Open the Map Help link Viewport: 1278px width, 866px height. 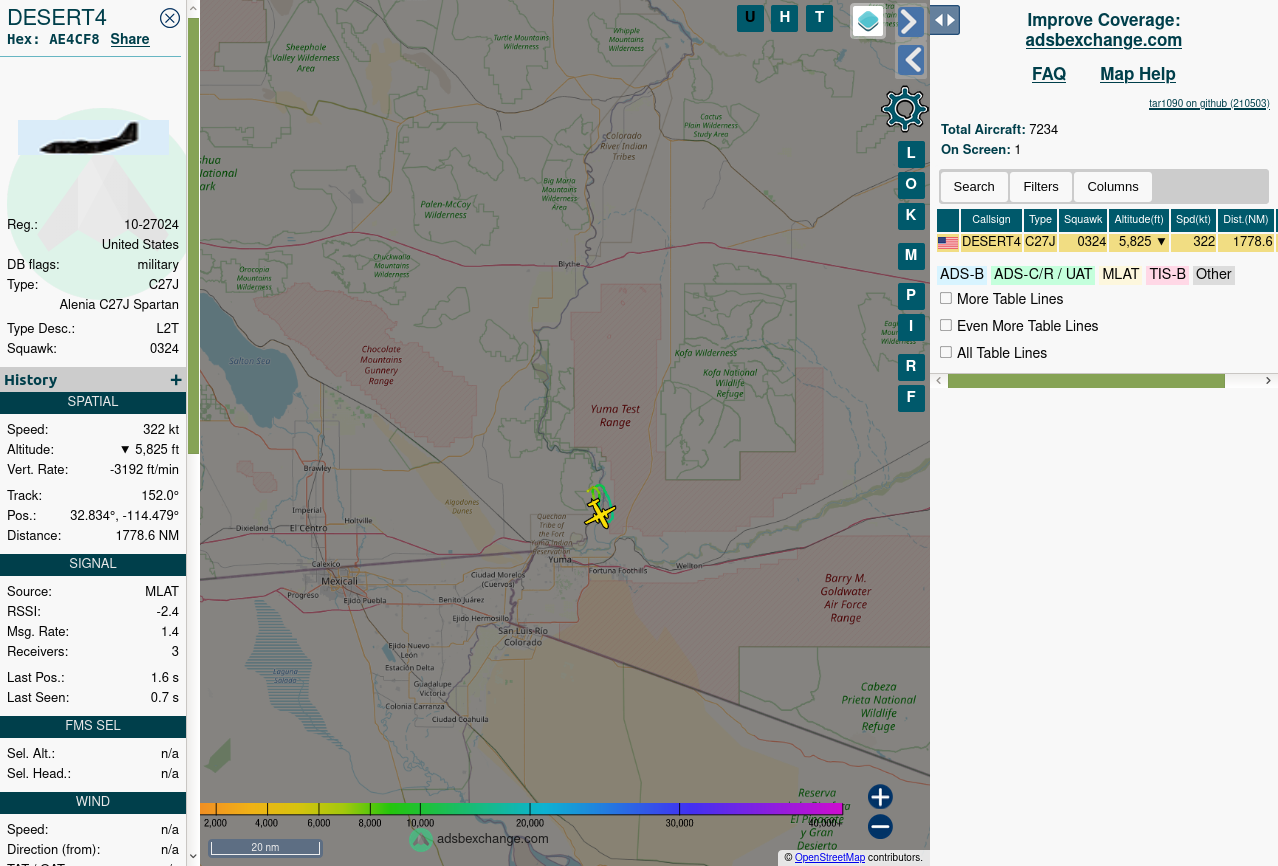pos(1138,74)
